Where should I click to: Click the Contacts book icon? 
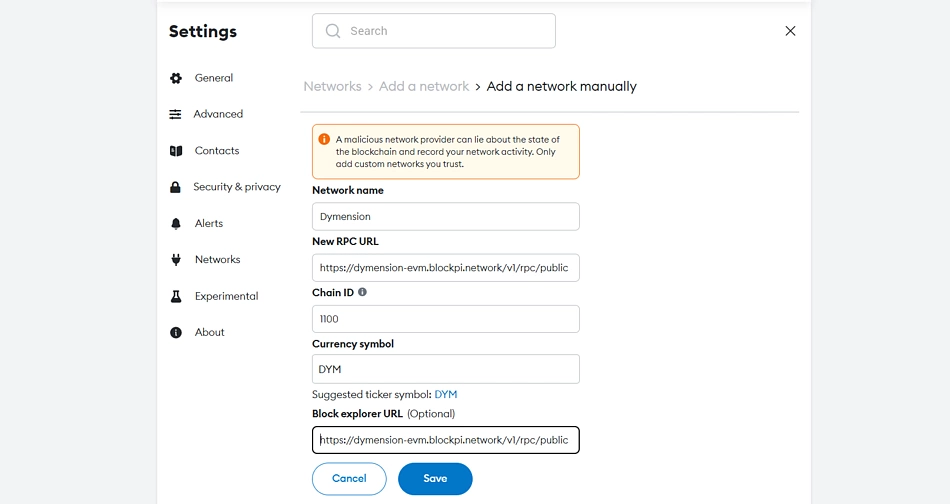tap(176, 151)
